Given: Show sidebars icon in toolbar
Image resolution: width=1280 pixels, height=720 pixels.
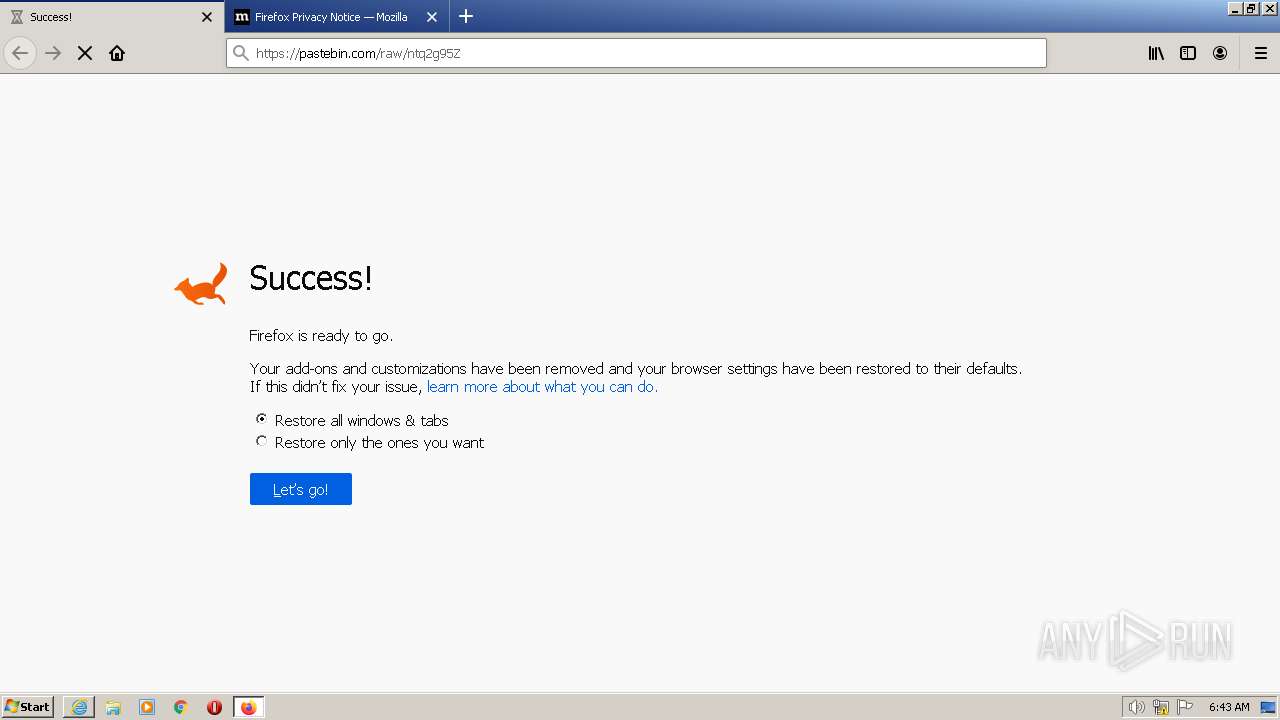Looking at the screenshot, I should (1188, 53).
